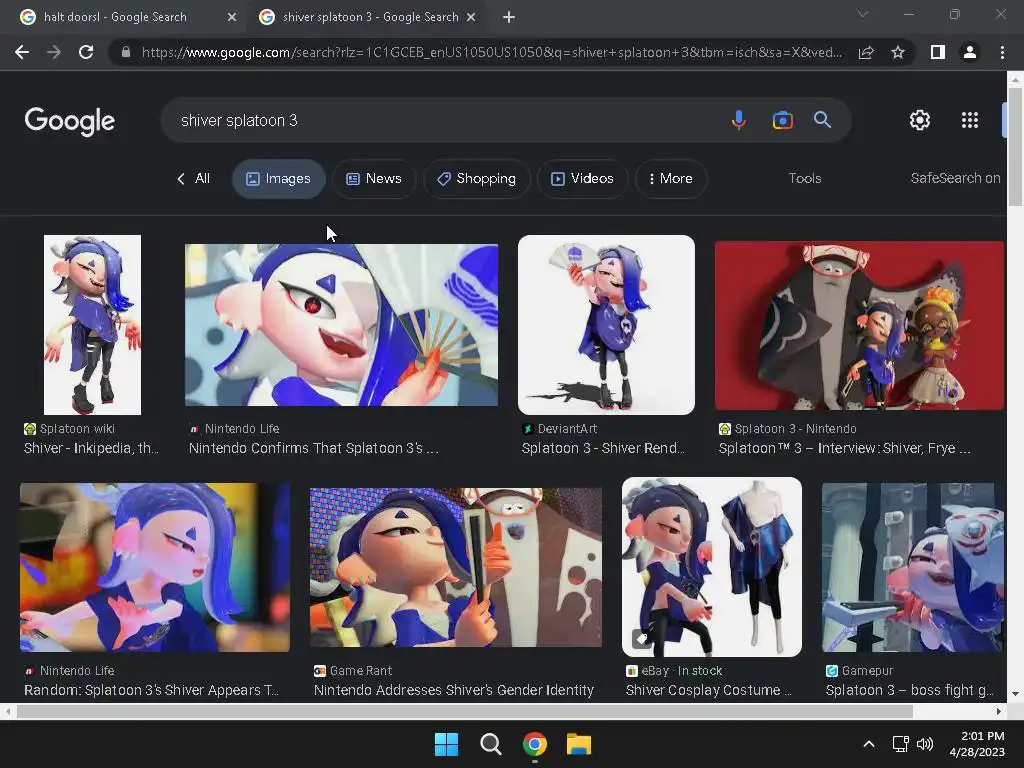Viewport: 1024px width, 768px height.
Task: Open the tab search chevron
Action: (x=863, y=14)
